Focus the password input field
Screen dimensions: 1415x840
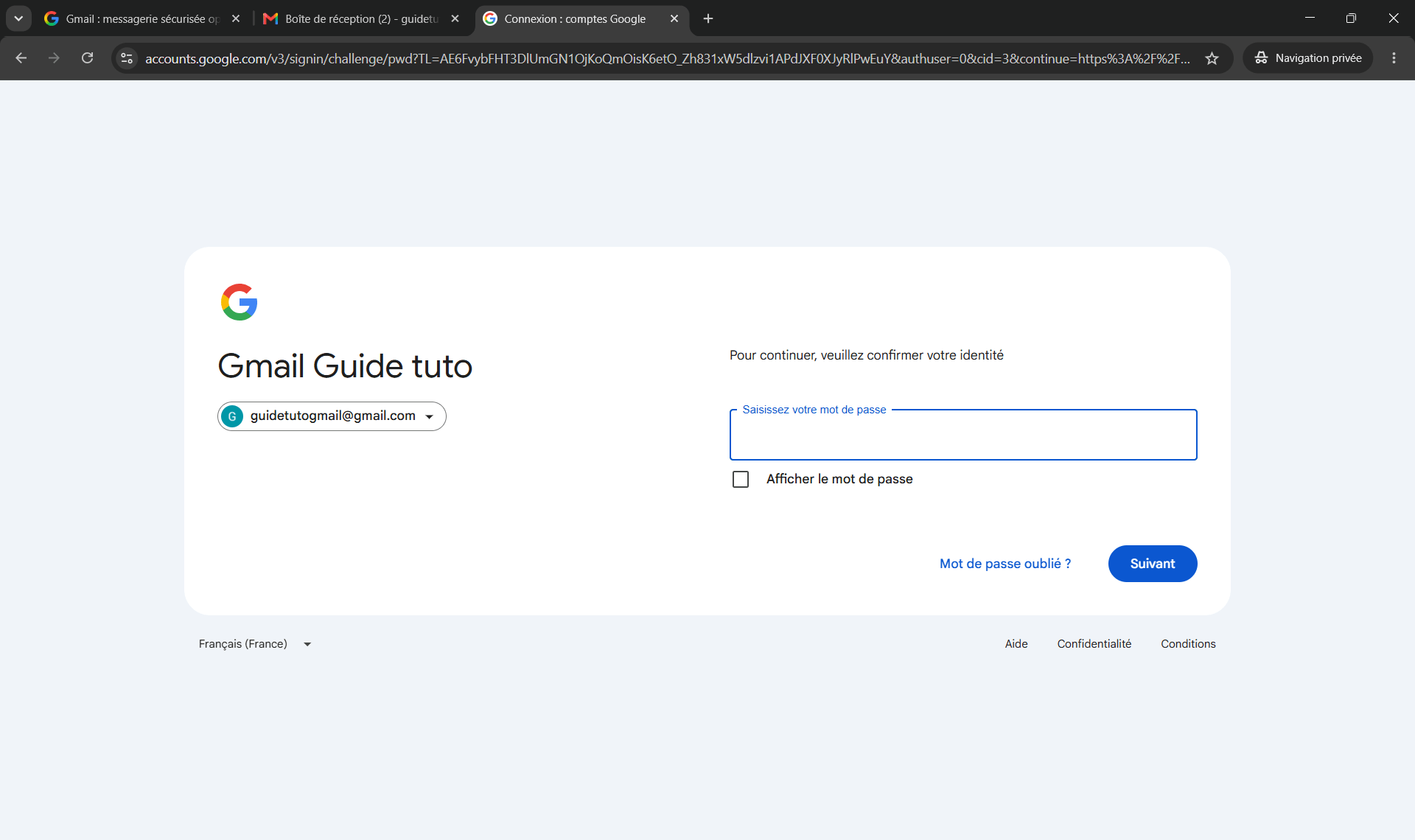[x=963, y=435]
